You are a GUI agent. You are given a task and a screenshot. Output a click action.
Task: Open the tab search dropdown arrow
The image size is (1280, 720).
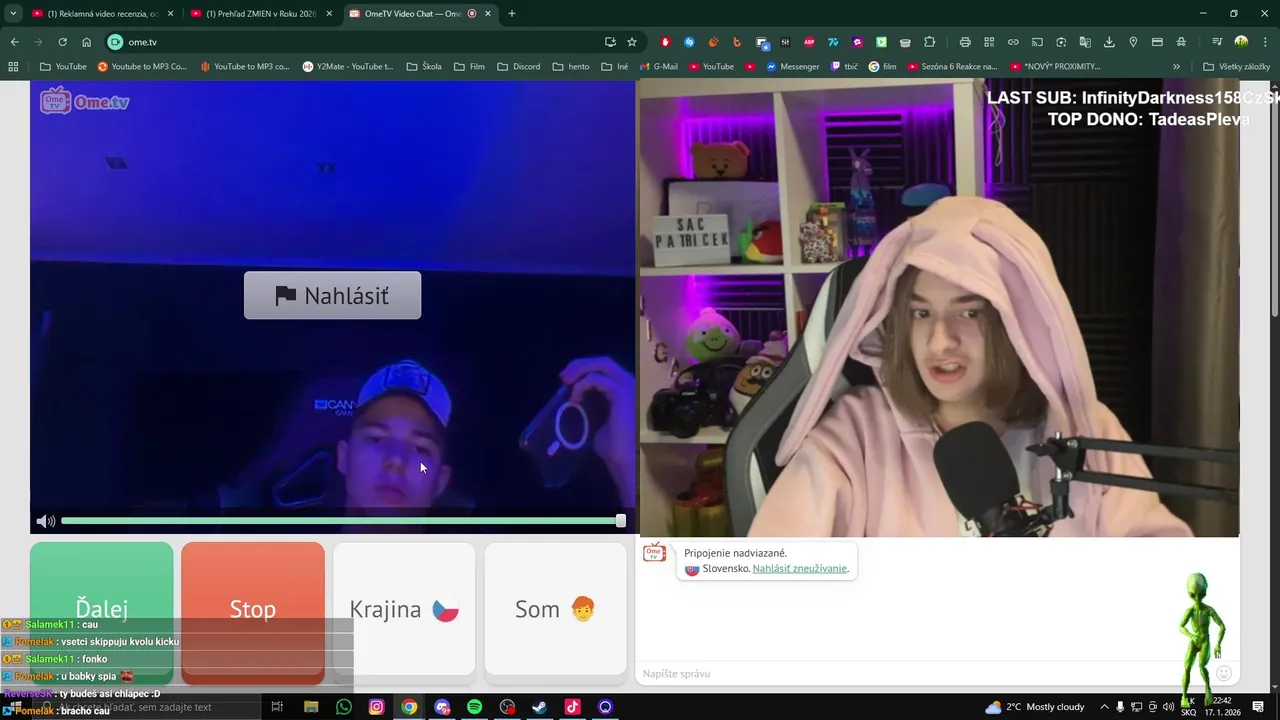tap(13, 13)
